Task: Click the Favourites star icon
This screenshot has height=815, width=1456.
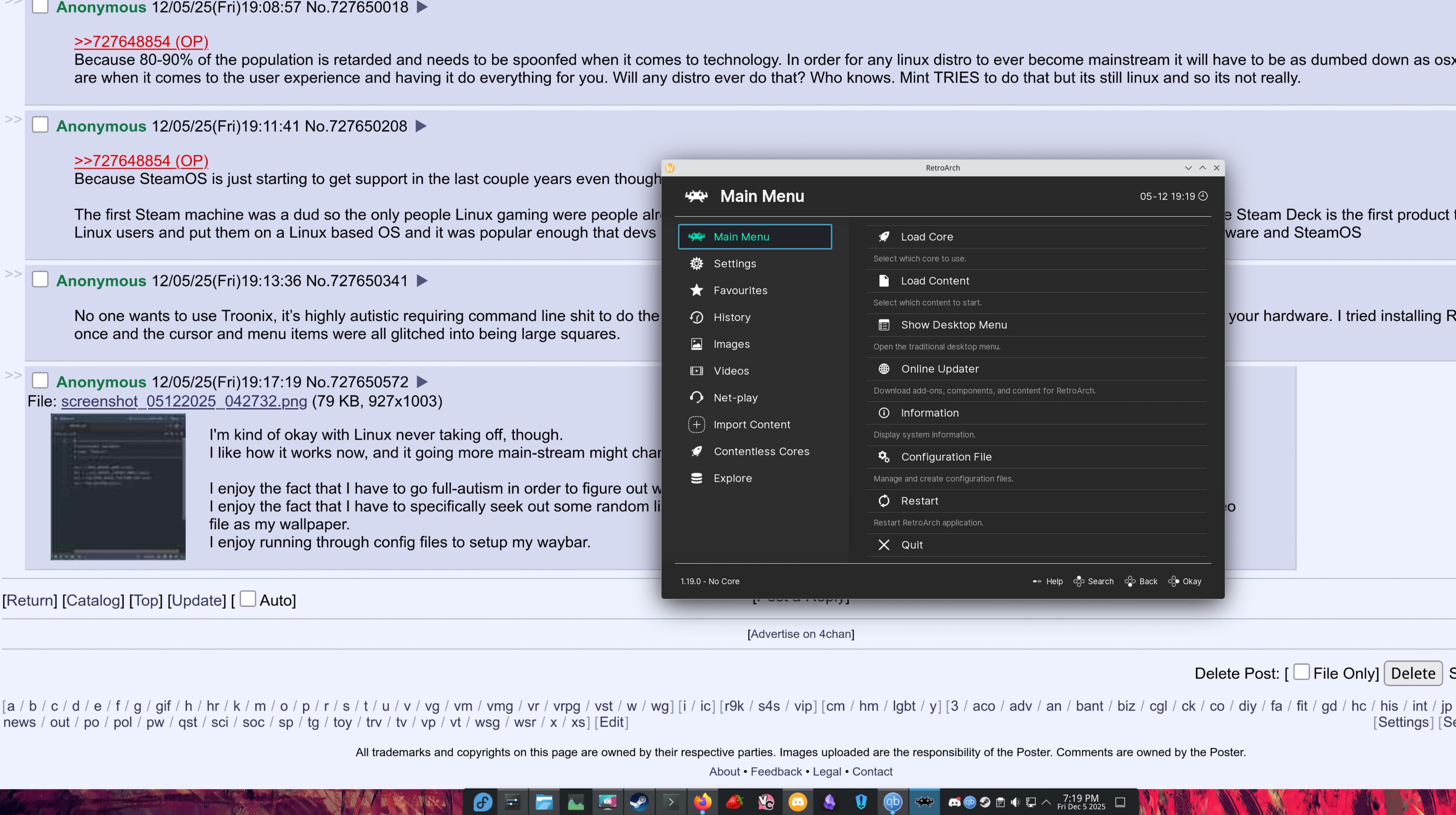Action: (x=696, y=290)
